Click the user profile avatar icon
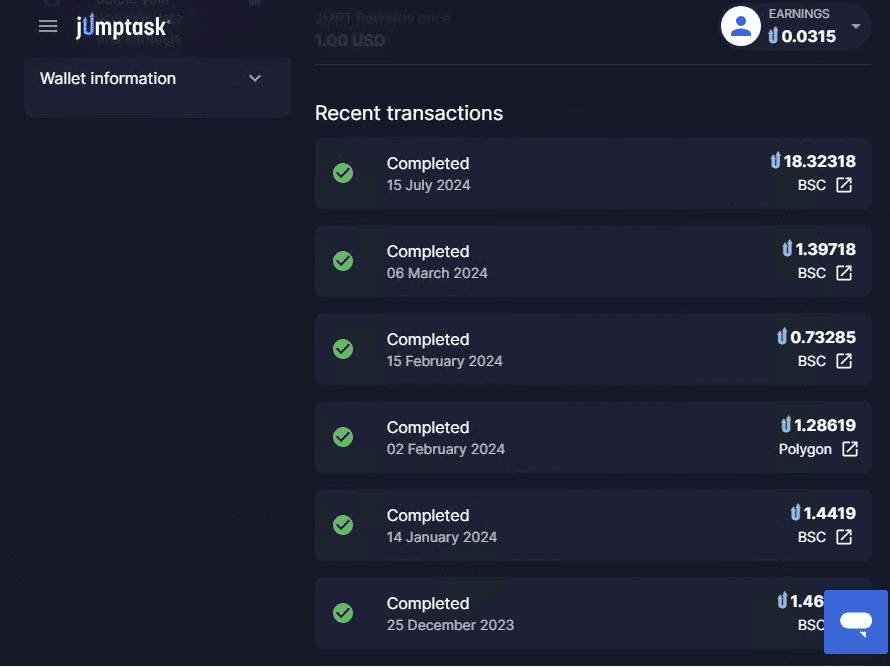Viewport: 890px width, 668px height. pos(740,26)
